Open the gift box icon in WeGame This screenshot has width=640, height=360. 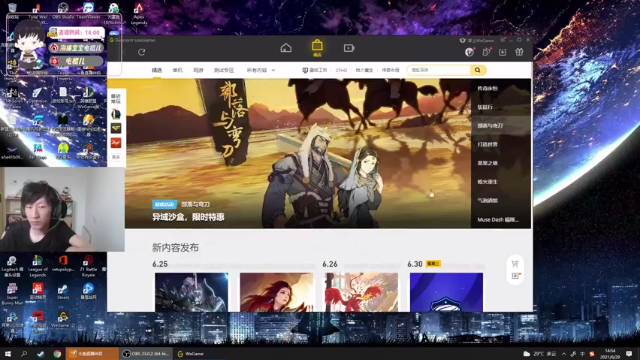pyautogui.click(x=519, y=52)
